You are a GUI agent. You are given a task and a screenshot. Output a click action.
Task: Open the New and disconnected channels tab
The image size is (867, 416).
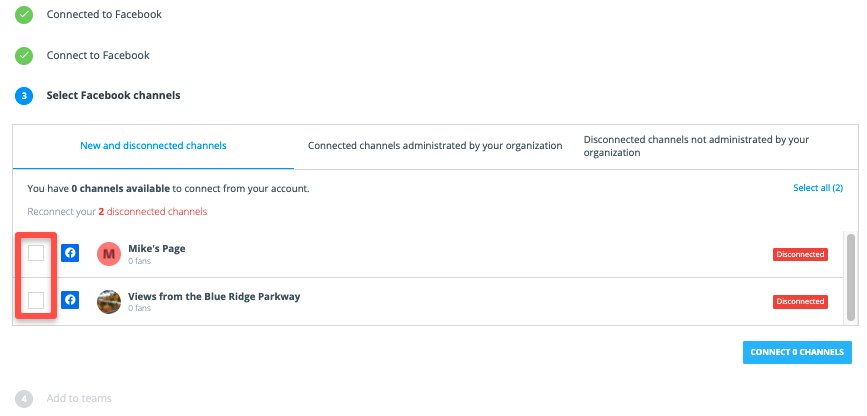pos(153,146)
